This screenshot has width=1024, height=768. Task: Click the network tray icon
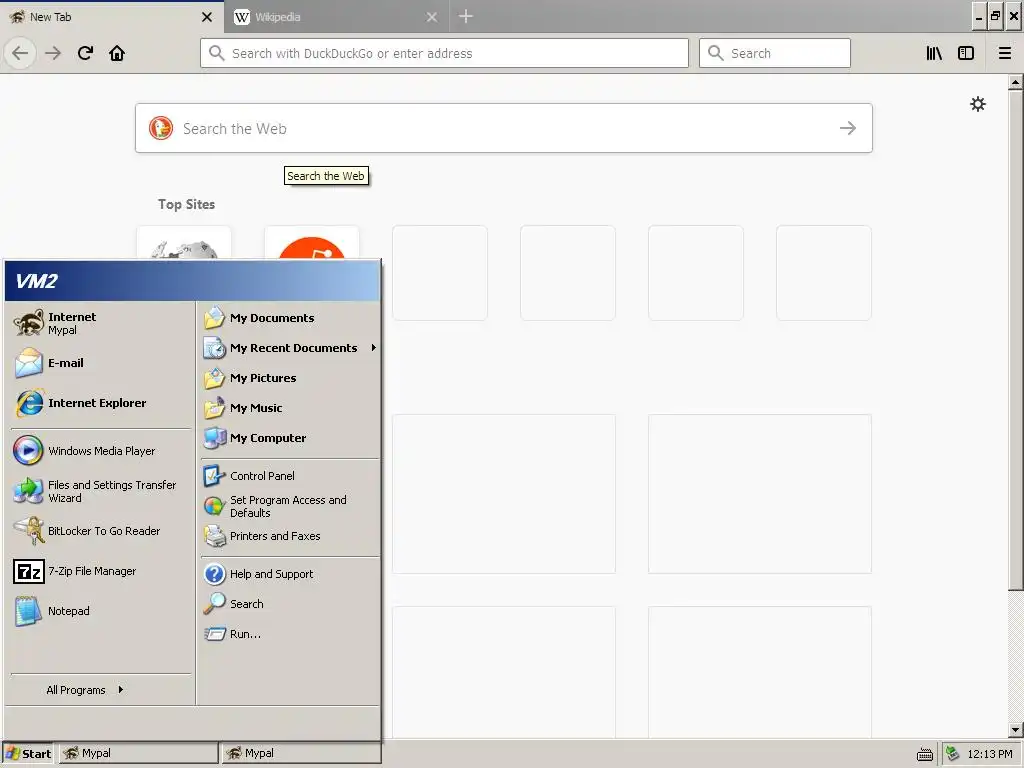point(953,754)
